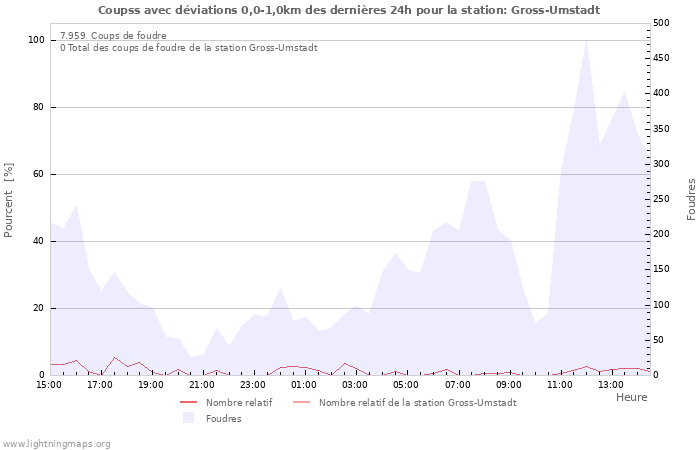
Task: Select the '7.959 Coups de foudre' text
Action: [x=113, y=36]
